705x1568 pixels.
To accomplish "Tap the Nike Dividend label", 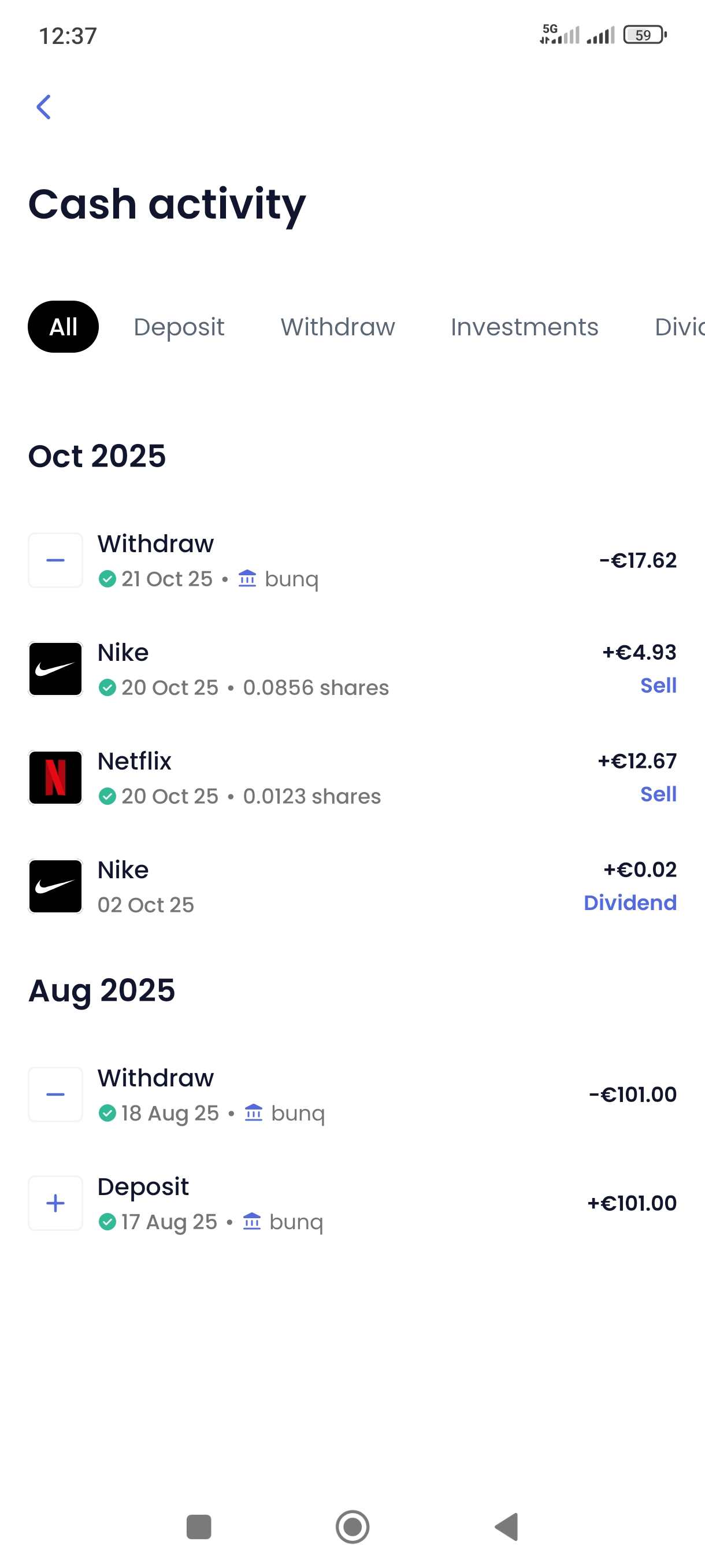I will [x=629, y=903].
